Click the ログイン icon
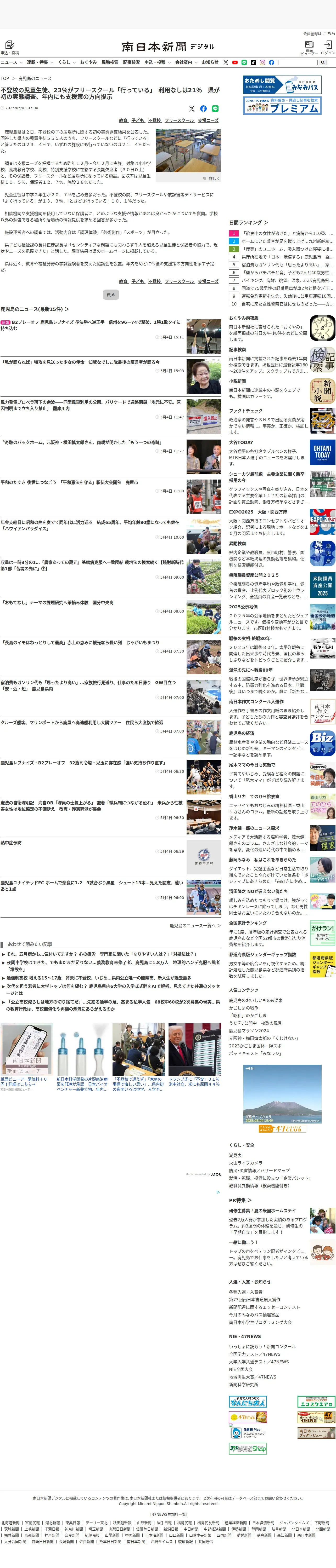The width and height of the screenshot is (336, 1568). click(328, 44)
